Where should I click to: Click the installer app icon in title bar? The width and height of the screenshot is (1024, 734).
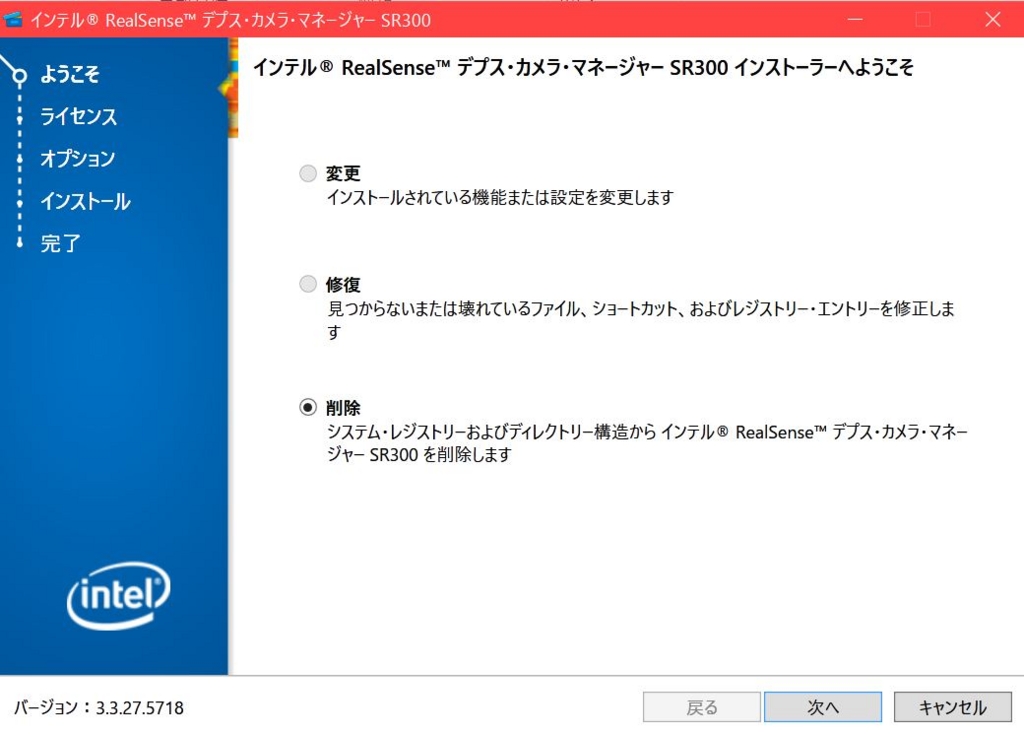click(x=13, y=20)
